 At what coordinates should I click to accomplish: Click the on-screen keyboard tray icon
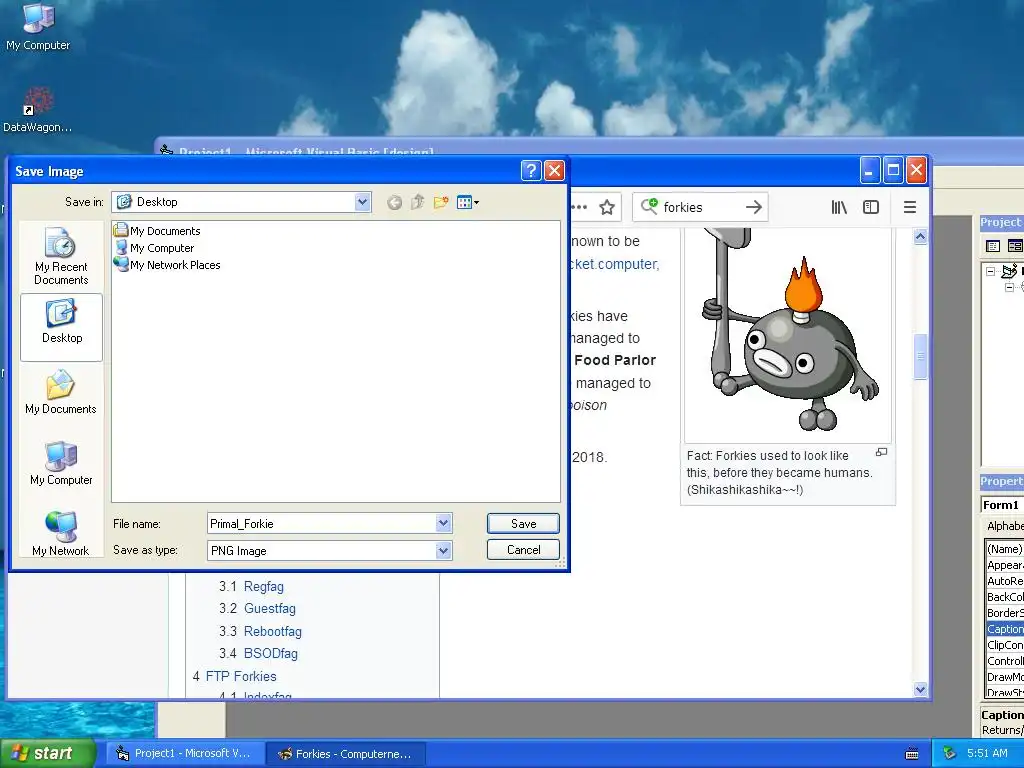912,754
